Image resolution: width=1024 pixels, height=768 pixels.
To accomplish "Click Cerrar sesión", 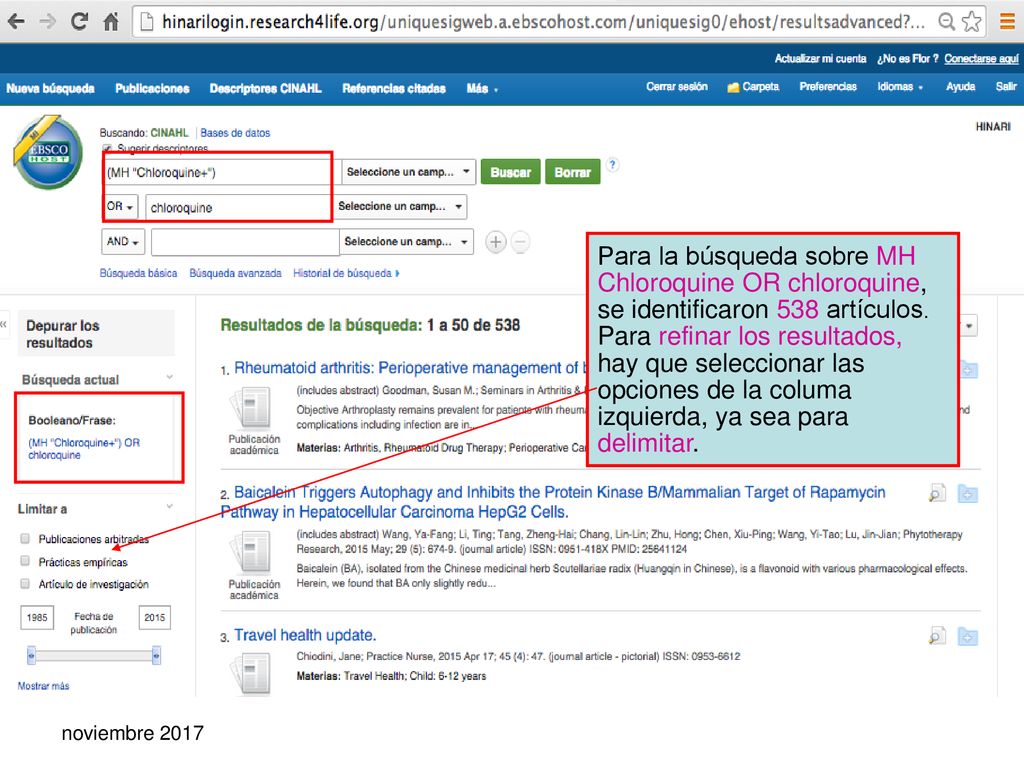I will [x=677, y=87].
